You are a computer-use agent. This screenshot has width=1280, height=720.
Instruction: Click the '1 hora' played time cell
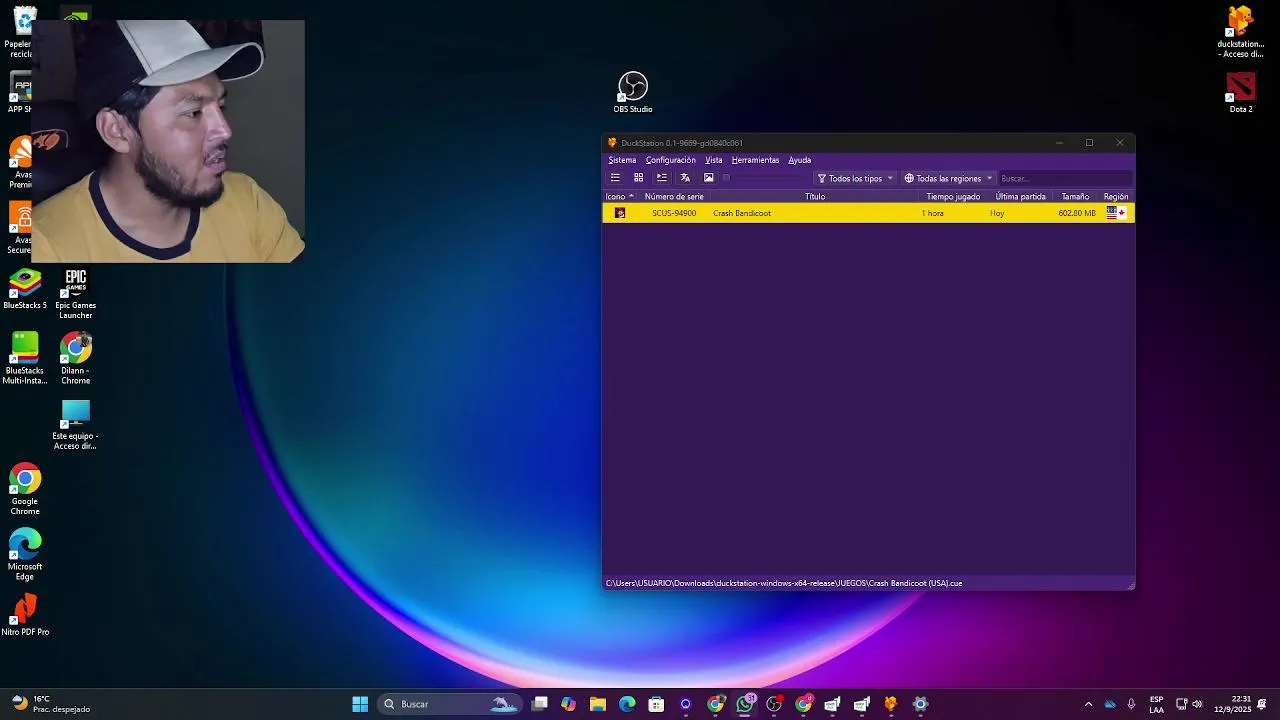(x=933, y=213)
